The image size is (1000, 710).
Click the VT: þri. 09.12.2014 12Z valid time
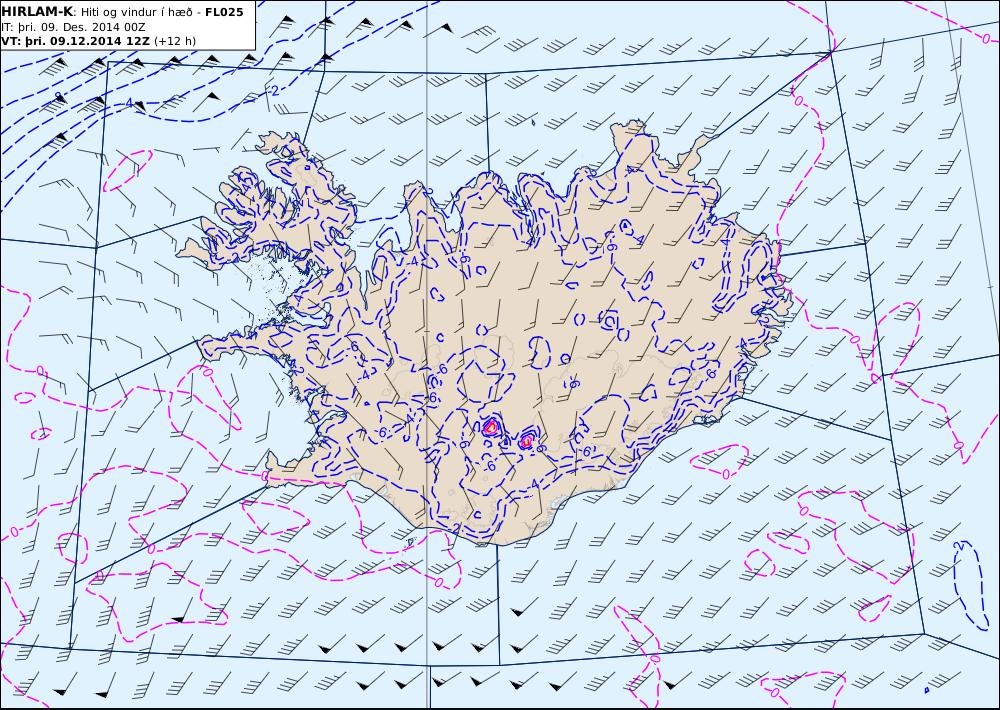click(x=76, y=41)
